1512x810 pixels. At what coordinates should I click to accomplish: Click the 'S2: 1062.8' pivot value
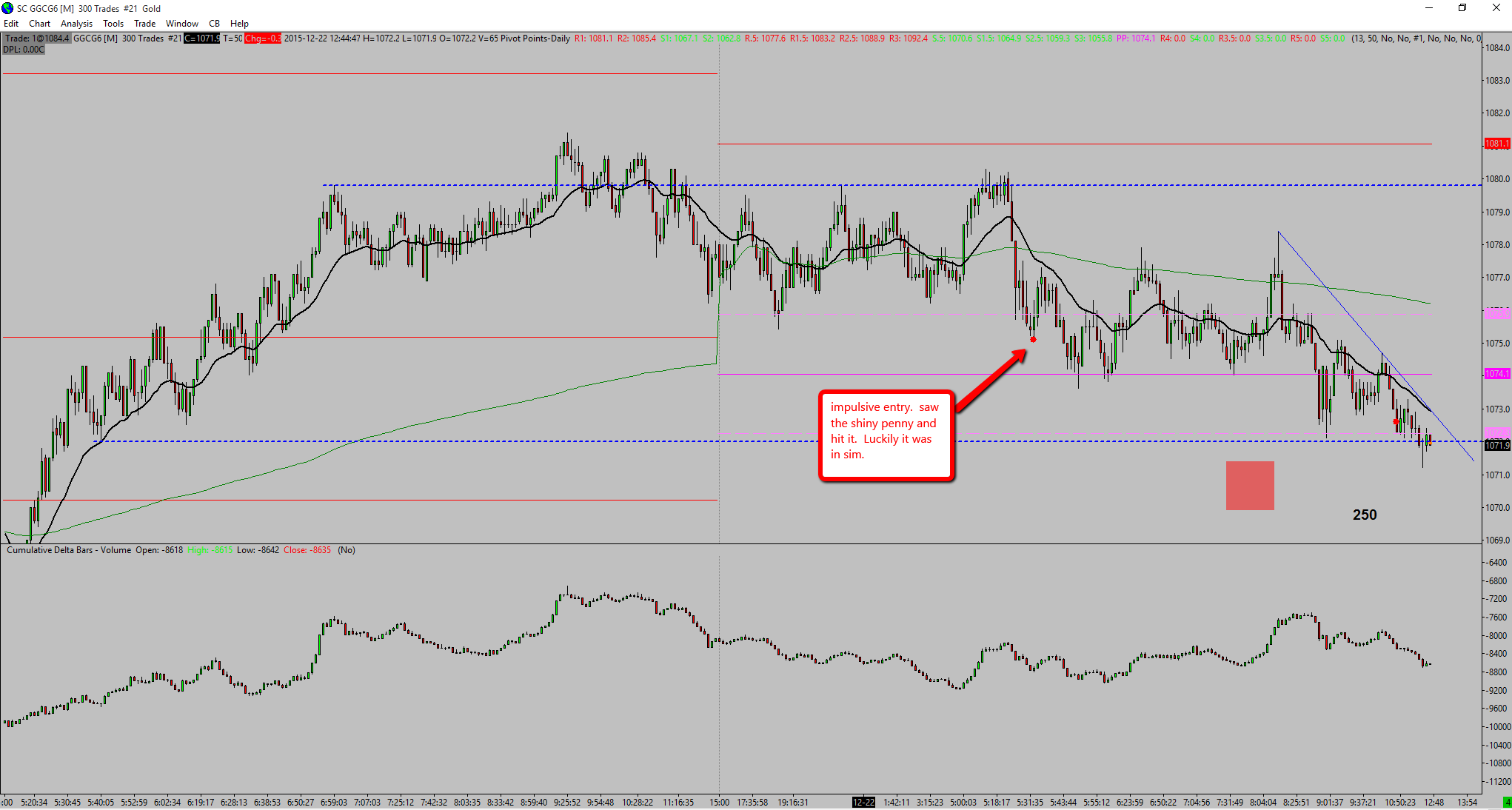tap(722, 39)
